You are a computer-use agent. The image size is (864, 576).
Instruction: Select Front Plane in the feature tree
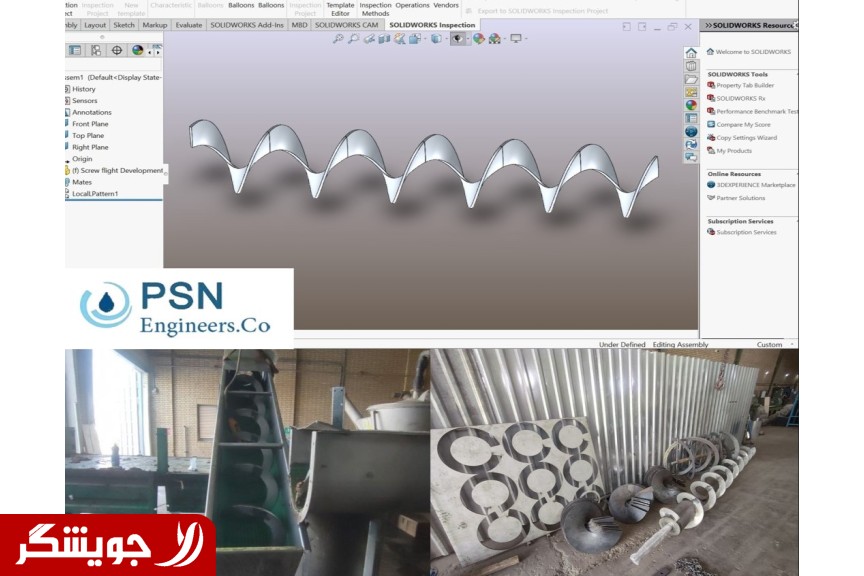90,123
